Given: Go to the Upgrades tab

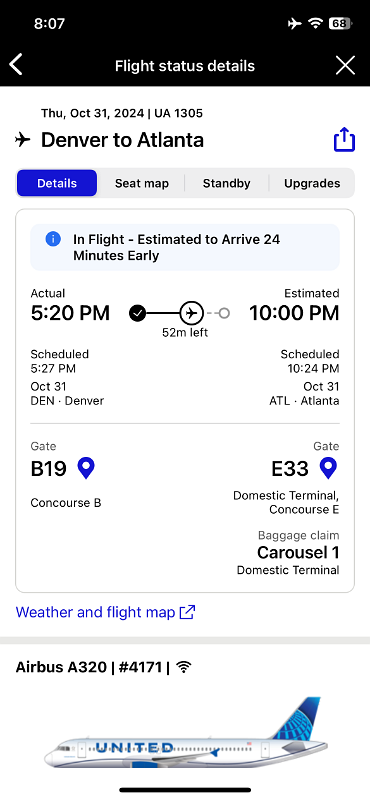Looking at the screenshot, I should (x=312, y=183).
